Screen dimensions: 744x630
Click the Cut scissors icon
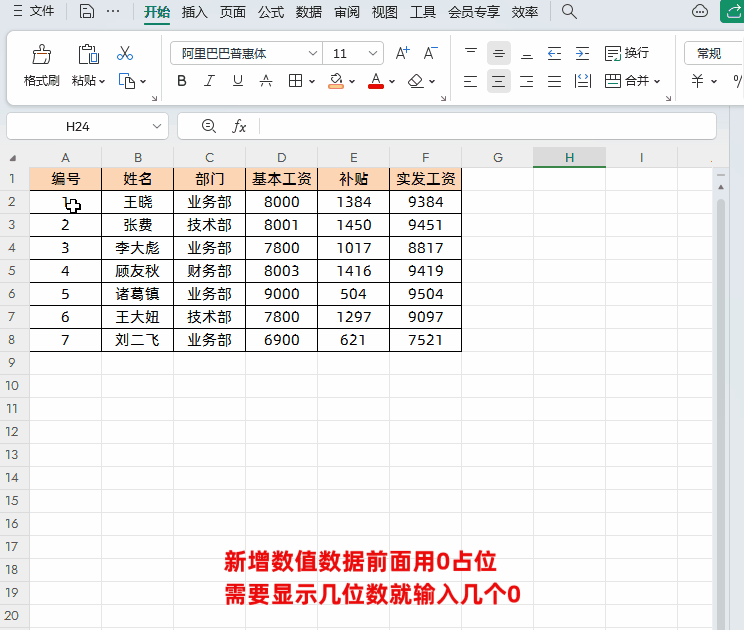coord(125,53)
